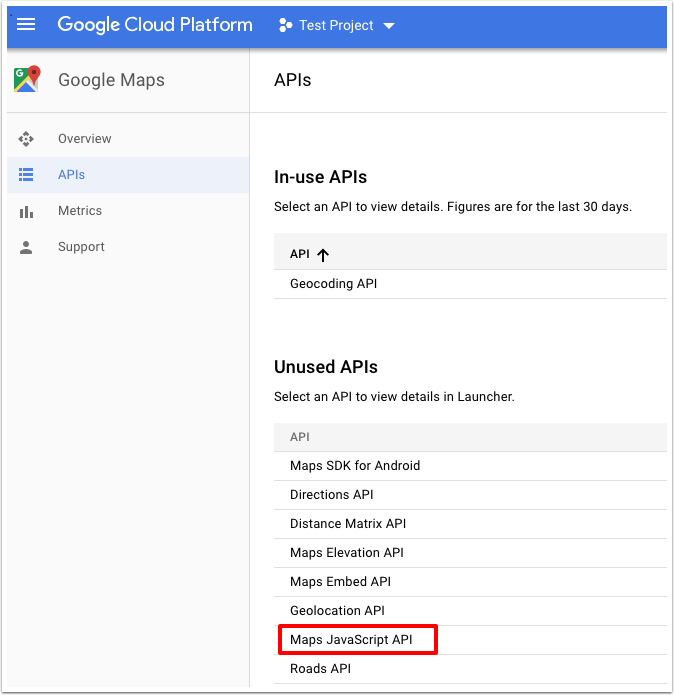674x695 pixels.
Task: Select Roads API
Action: pos(470,668)
